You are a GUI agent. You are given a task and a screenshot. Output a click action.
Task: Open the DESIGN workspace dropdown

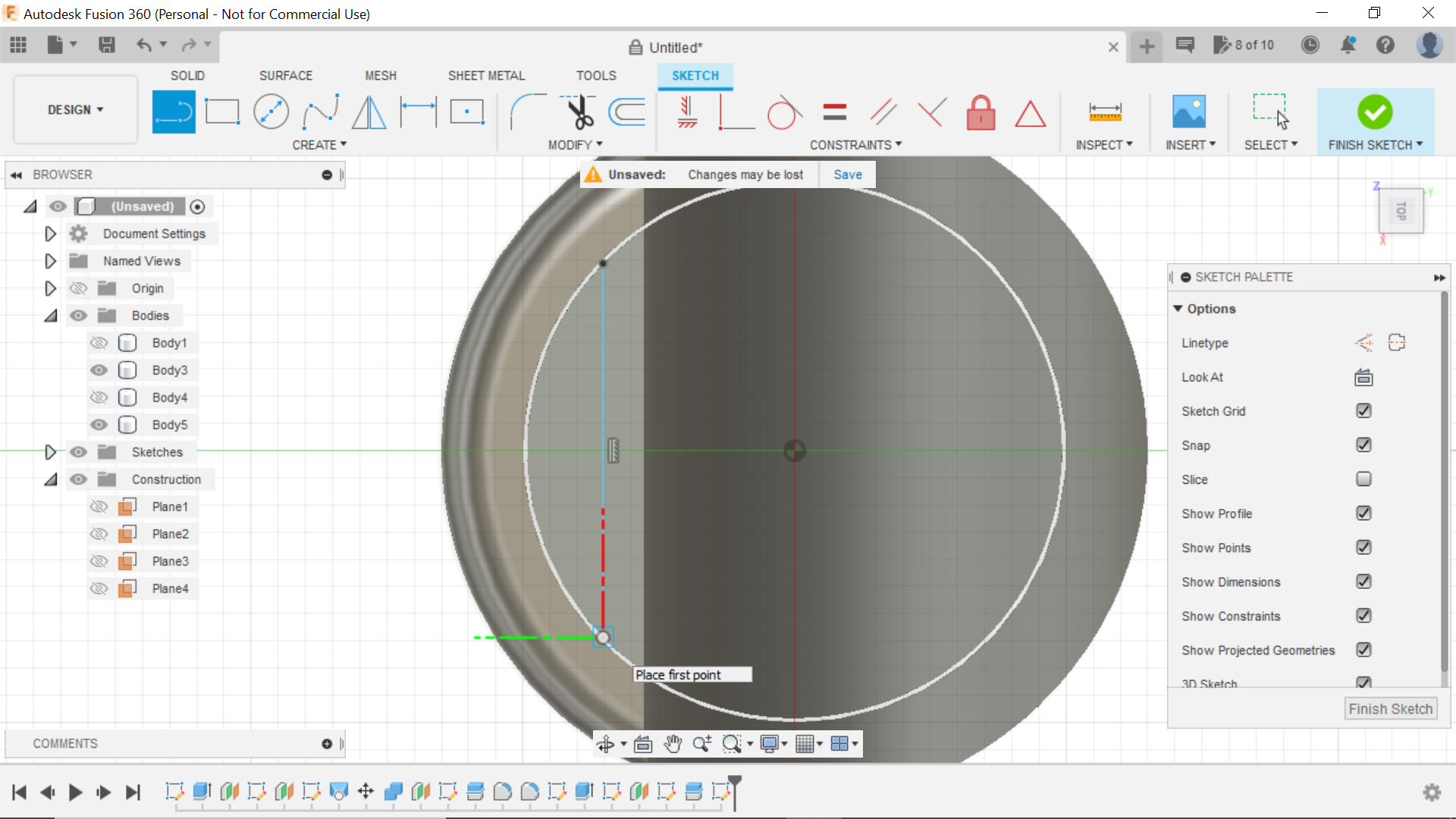[x=74, y=109]
